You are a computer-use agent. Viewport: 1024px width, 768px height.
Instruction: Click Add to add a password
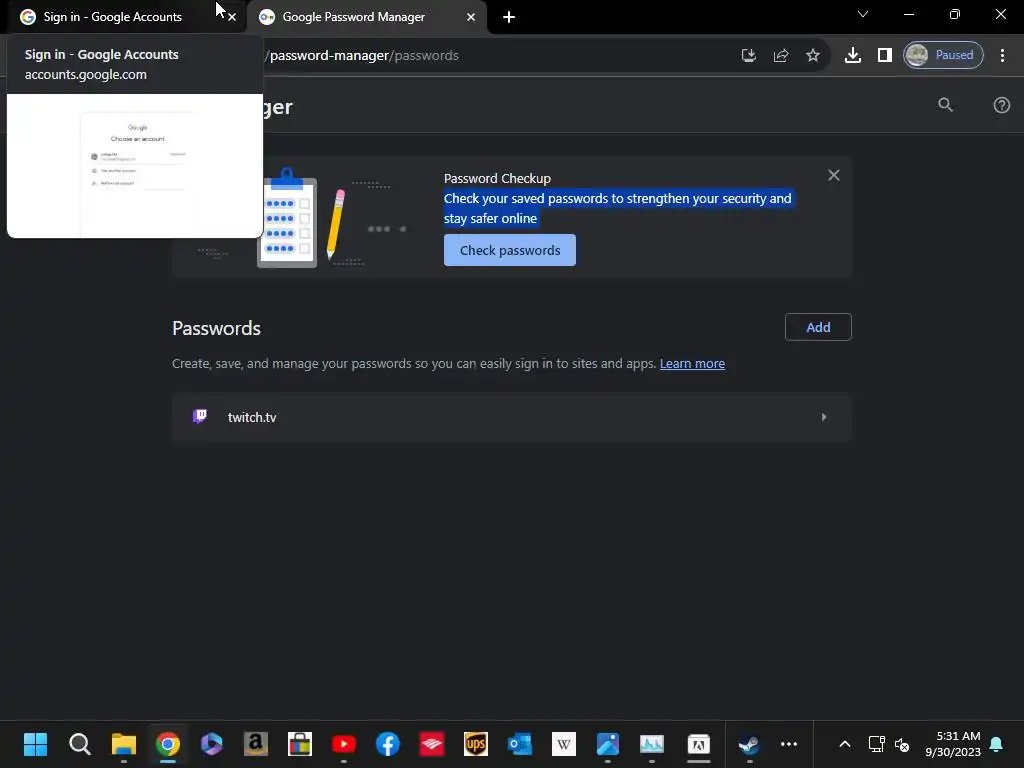[x=818, y=327]
